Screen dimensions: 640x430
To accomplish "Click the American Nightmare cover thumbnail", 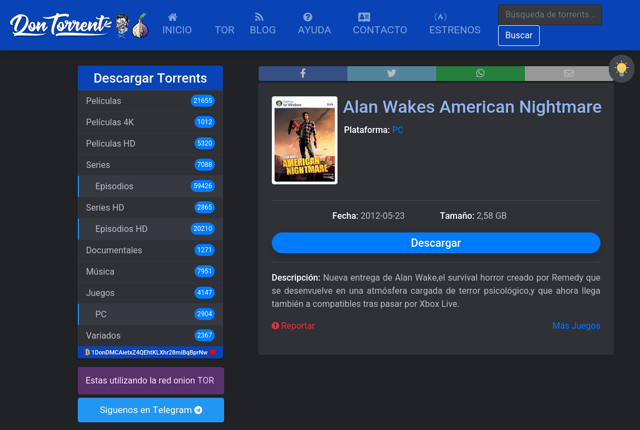I will [304, 140].
